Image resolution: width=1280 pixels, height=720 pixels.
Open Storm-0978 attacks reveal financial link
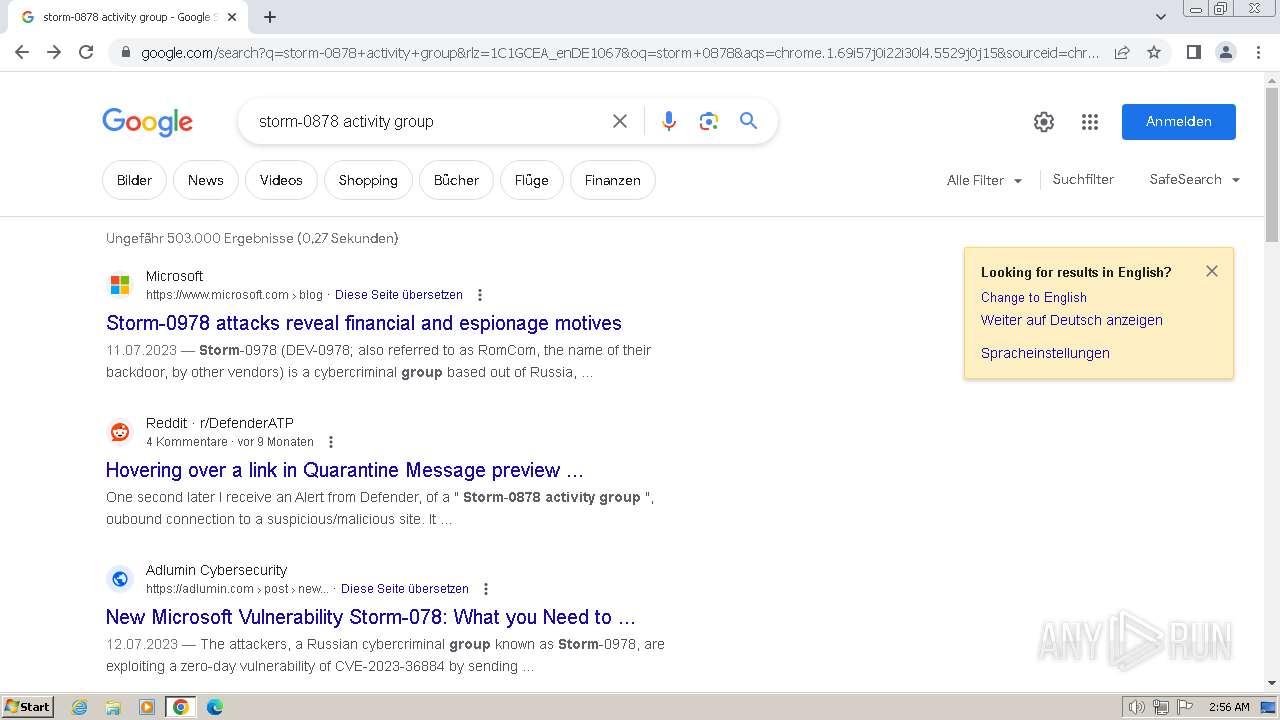[364, 323]
